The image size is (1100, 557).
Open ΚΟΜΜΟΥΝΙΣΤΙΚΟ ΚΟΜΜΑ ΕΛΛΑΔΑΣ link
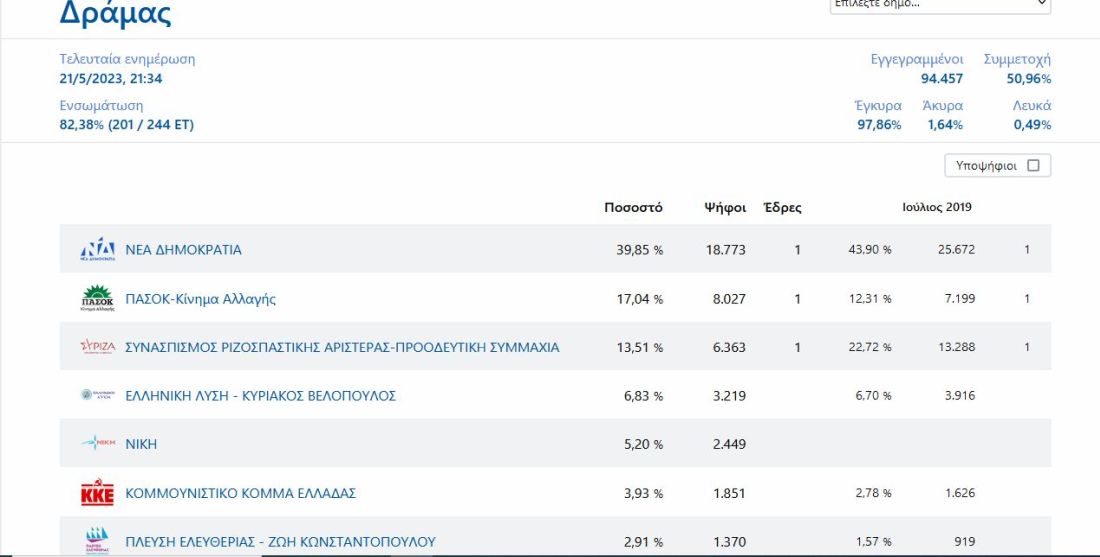point(241,493)
